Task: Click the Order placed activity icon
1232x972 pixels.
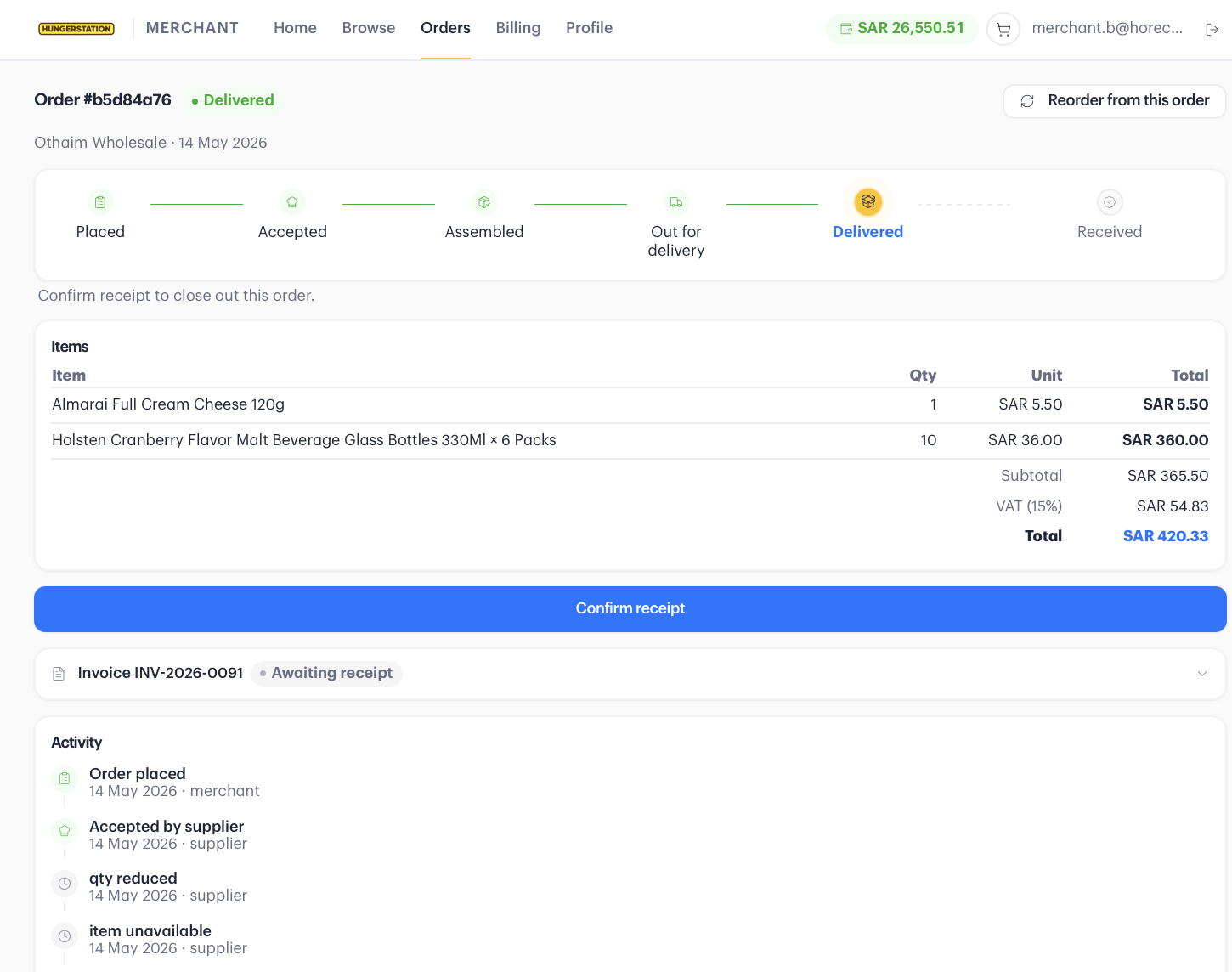Action: [65, 778]
